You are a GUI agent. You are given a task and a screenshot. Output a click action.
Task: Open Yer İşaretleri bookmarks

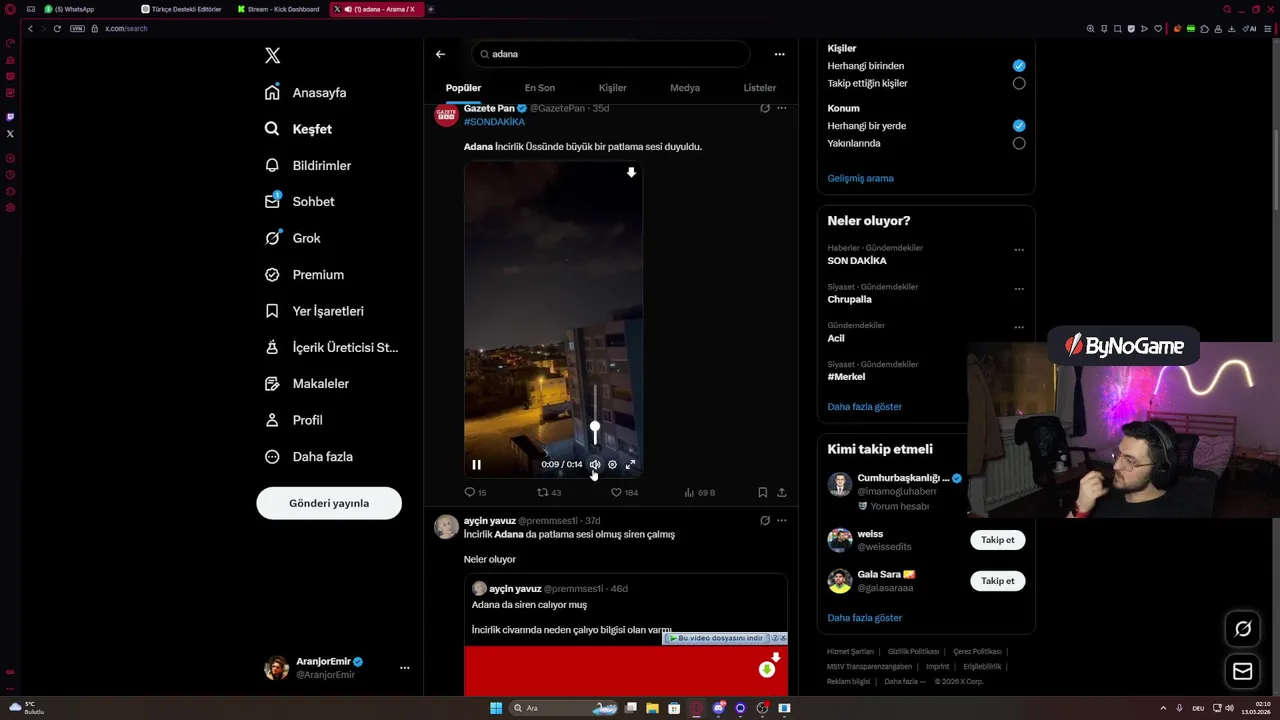tap(315, 311)
